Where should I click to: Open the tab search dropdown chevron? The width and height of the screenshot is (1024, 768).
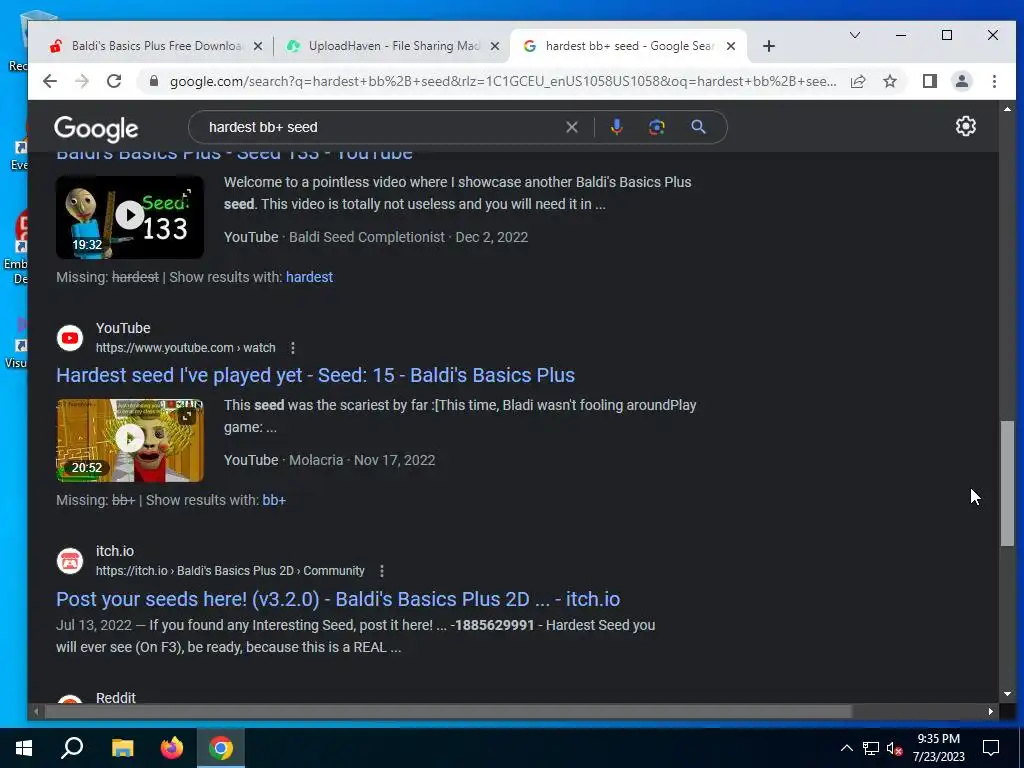[x=855, y=35]
